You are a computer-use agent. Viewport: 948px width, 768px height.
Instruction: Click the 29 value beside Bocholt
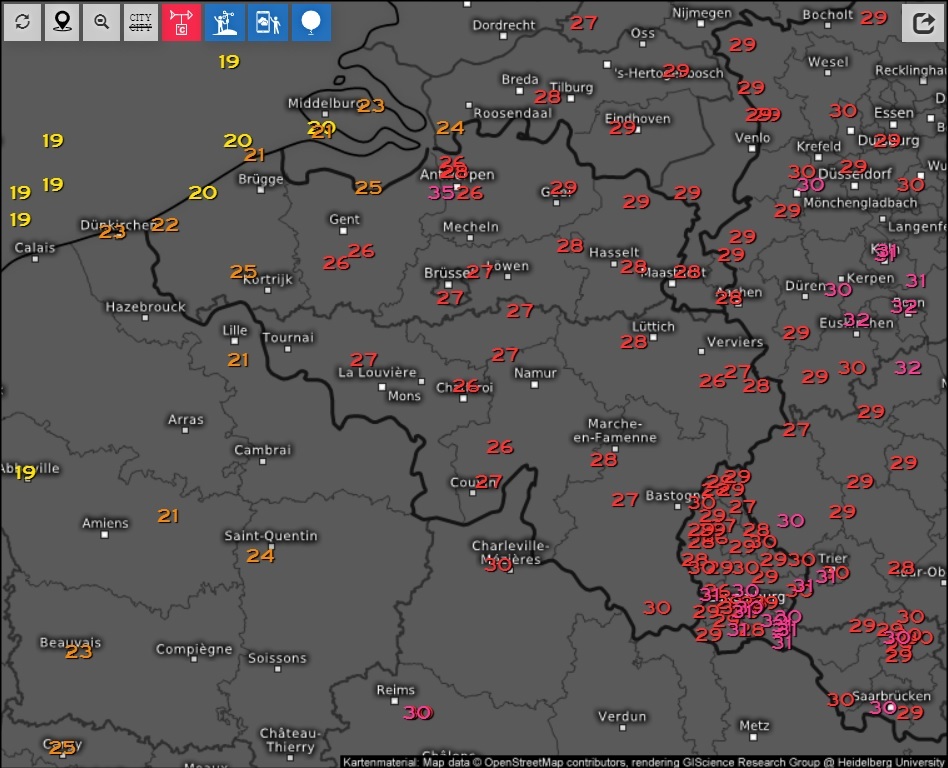pyautogui.click(x=874, y=18)
